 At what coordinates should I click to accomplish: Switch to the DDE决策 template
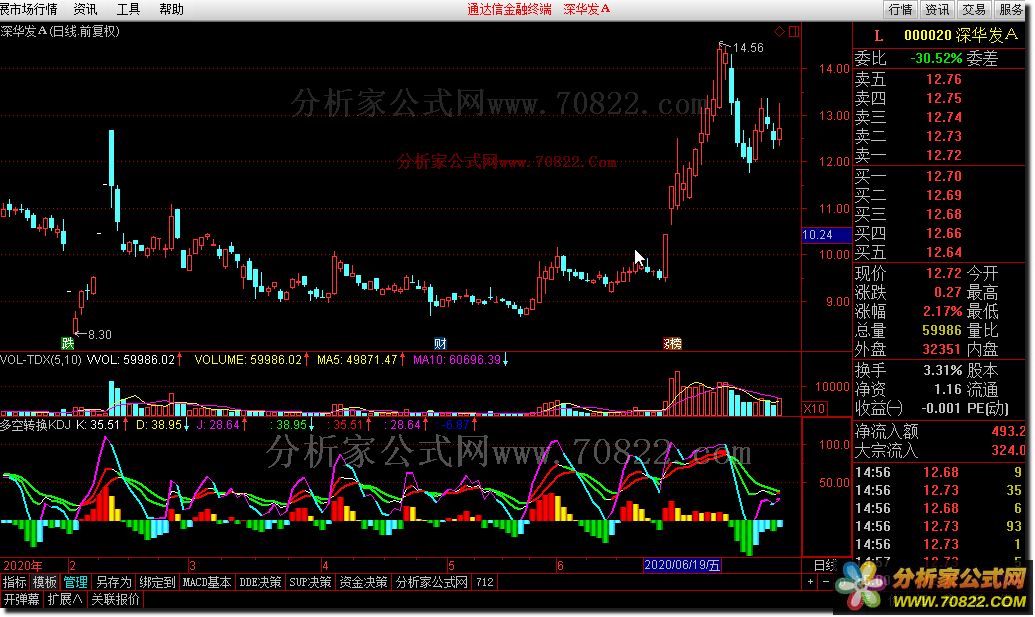(260, 582)
